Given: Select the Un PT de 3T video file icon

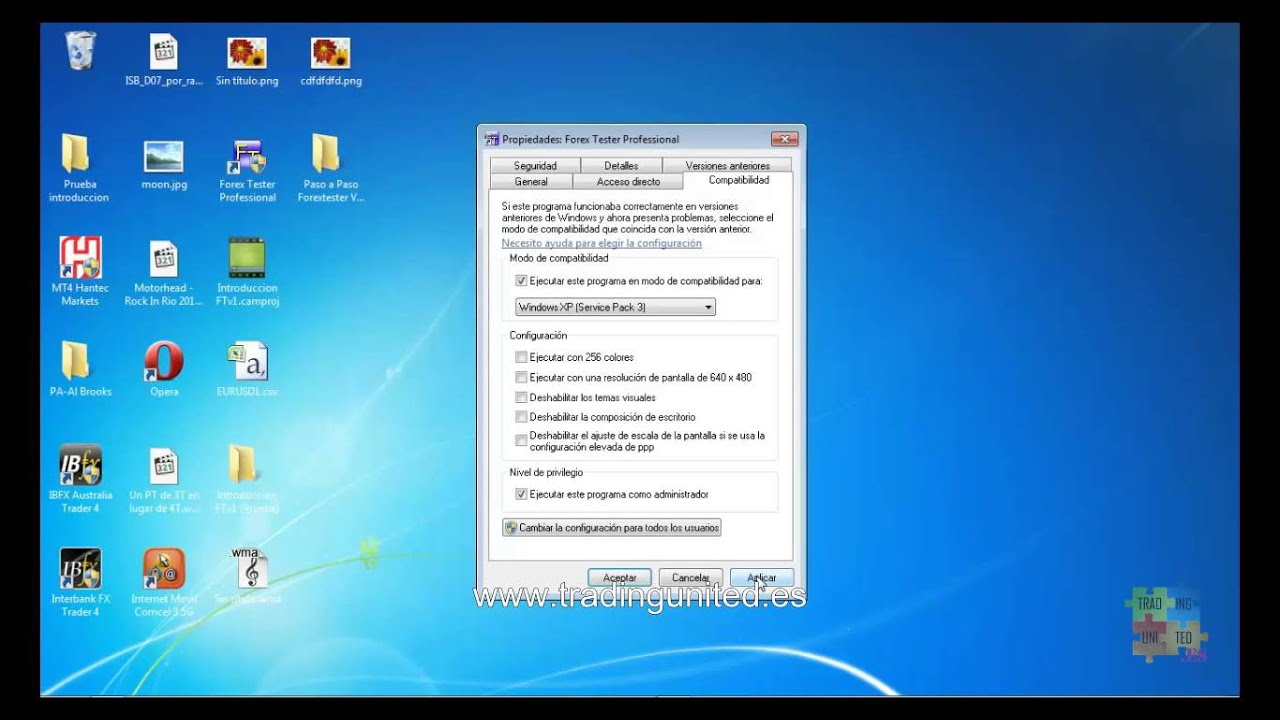Looking at the screenshot, I should 163,465.
